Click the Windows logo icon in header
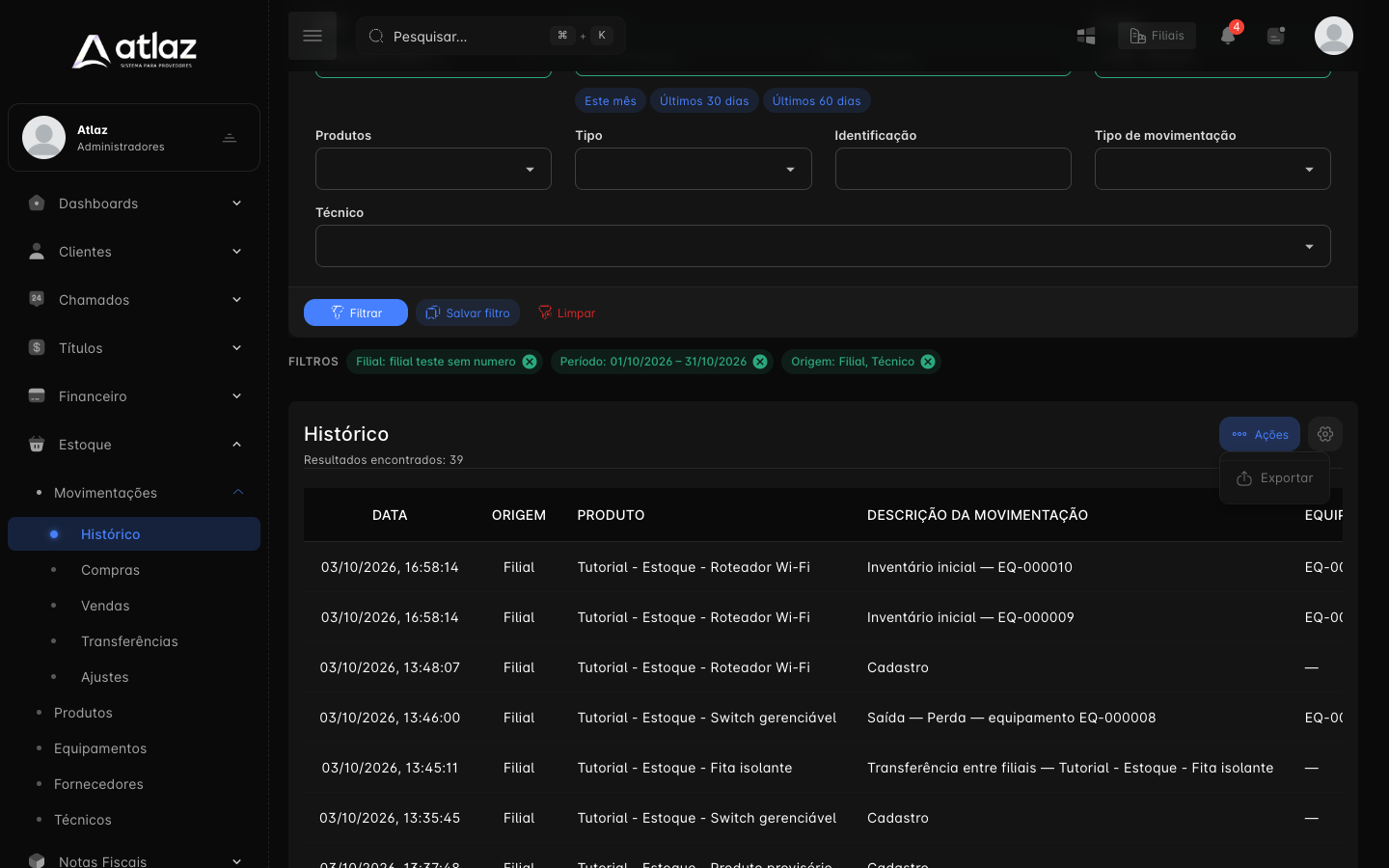Viewport: 1389px width, 868px height. coord(1086,36)
